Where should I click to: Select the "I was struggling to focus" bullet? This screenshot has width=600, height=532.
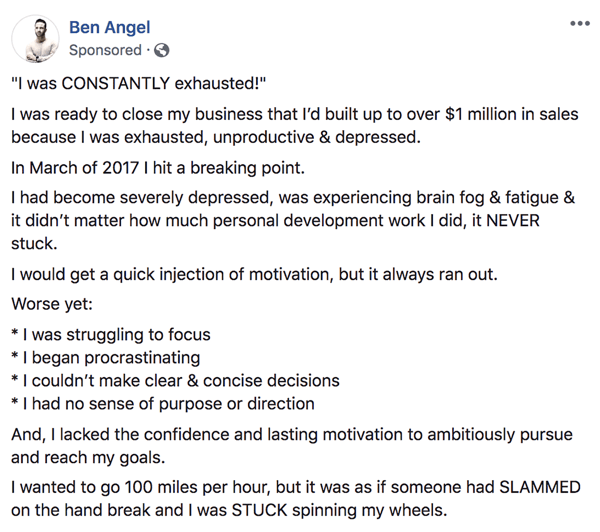click(111, 335)
